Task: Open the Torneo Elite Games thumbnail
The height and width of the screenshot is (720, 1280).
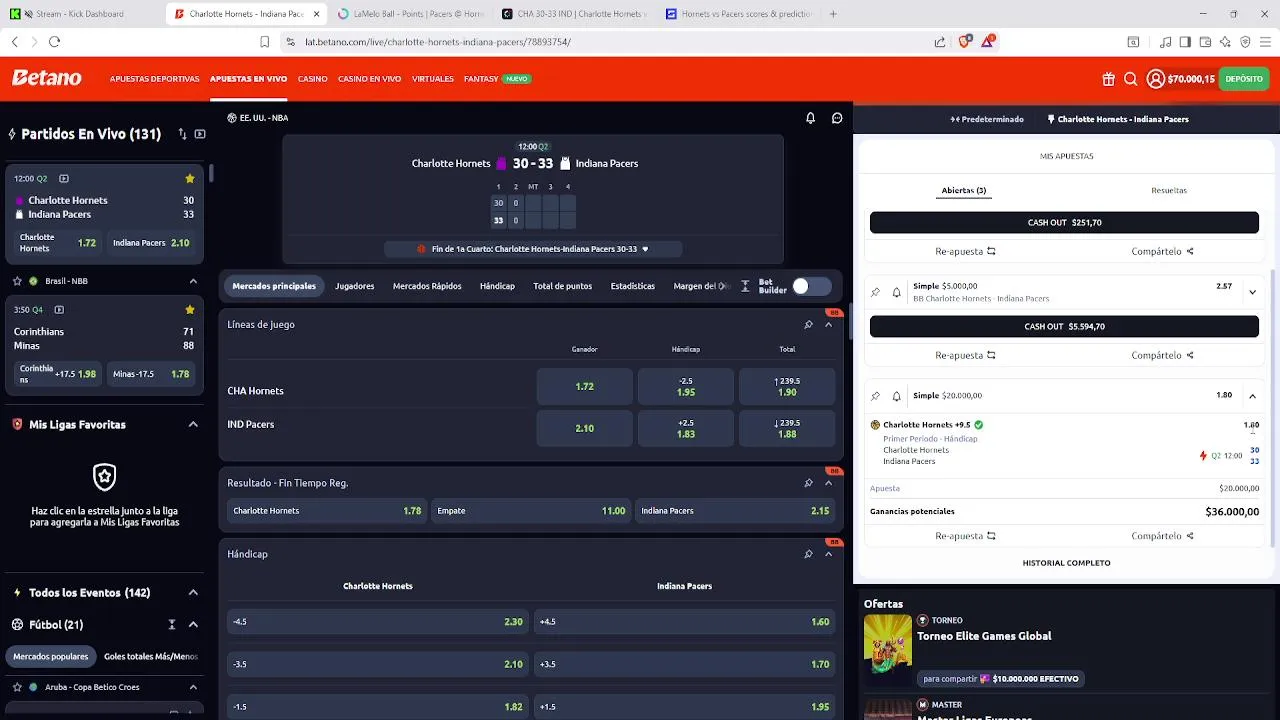Action: click(888, 644)
